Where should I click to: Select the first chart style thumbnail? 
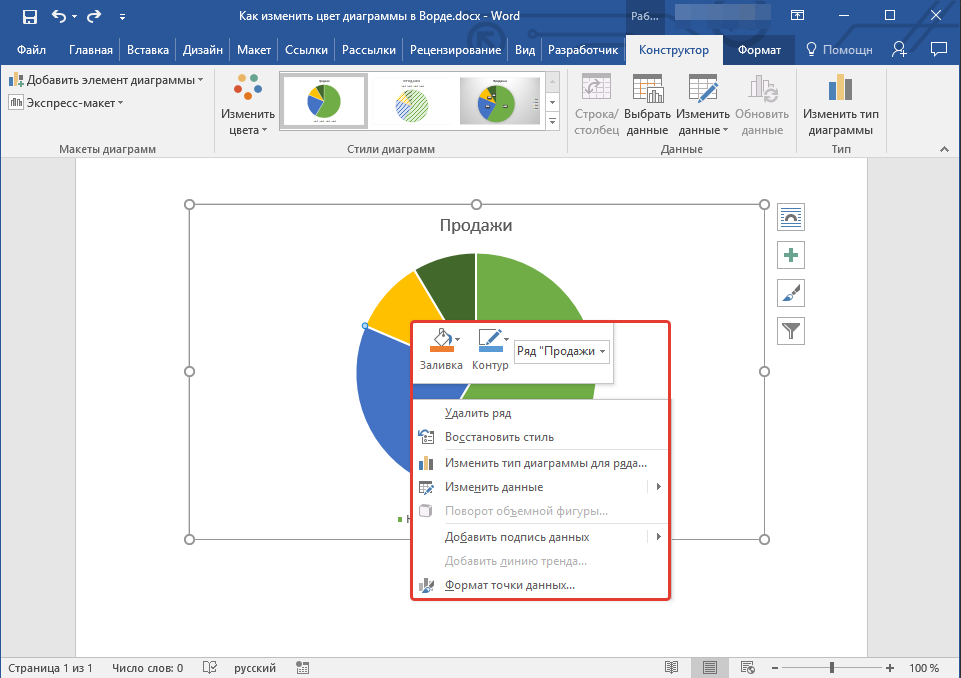point(324,101)
